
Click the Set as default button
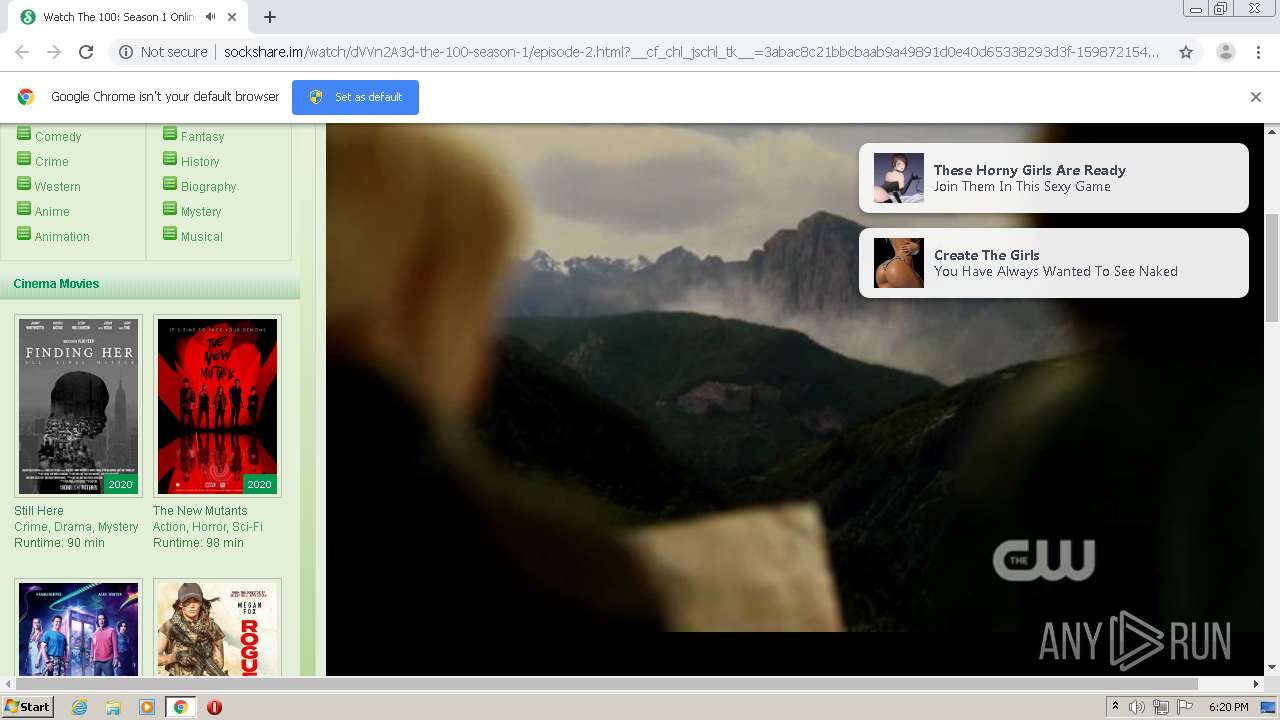(355, 97)
